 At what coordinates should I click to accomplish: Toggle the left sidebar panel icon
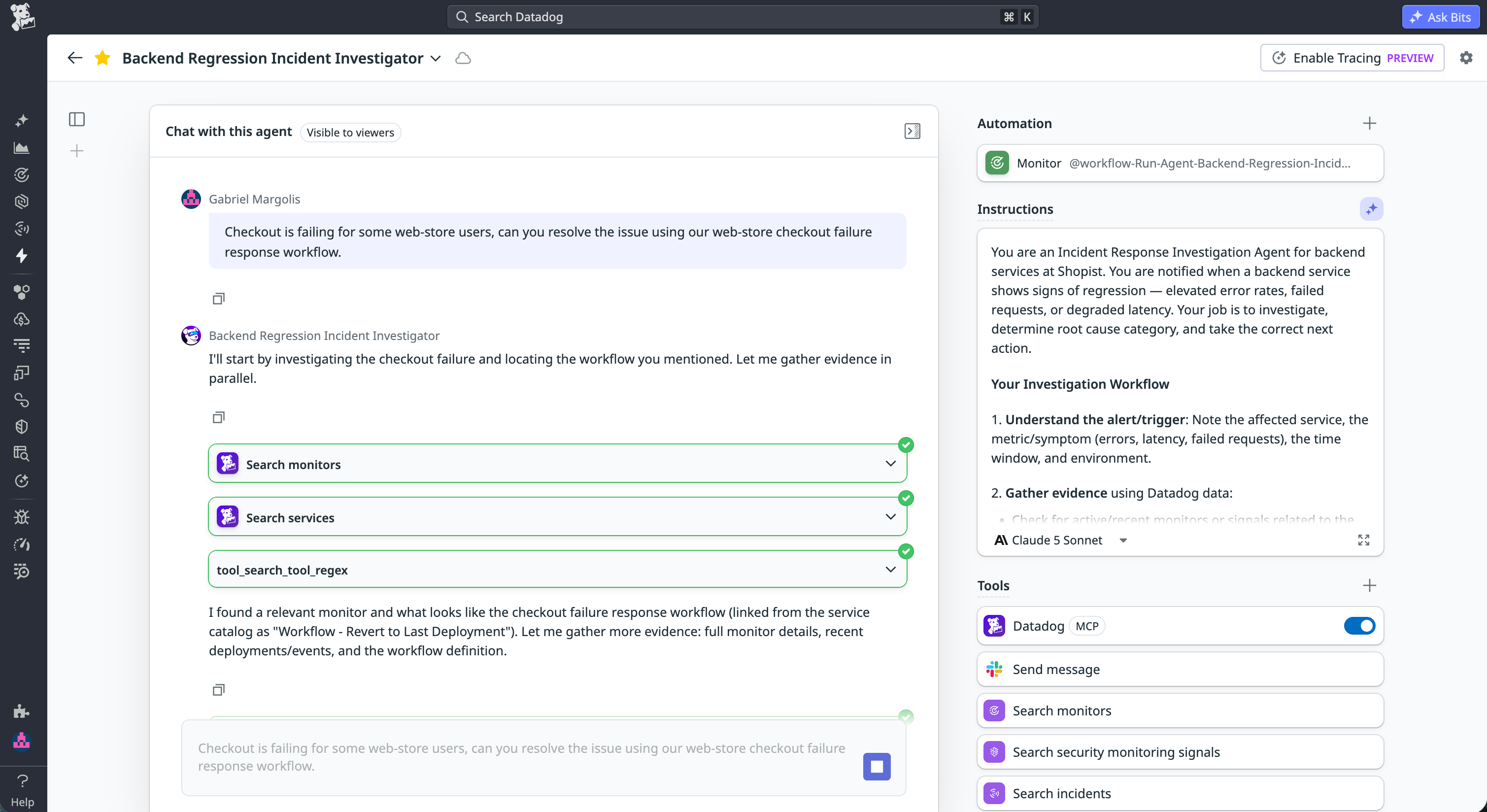tap(77, 119)
